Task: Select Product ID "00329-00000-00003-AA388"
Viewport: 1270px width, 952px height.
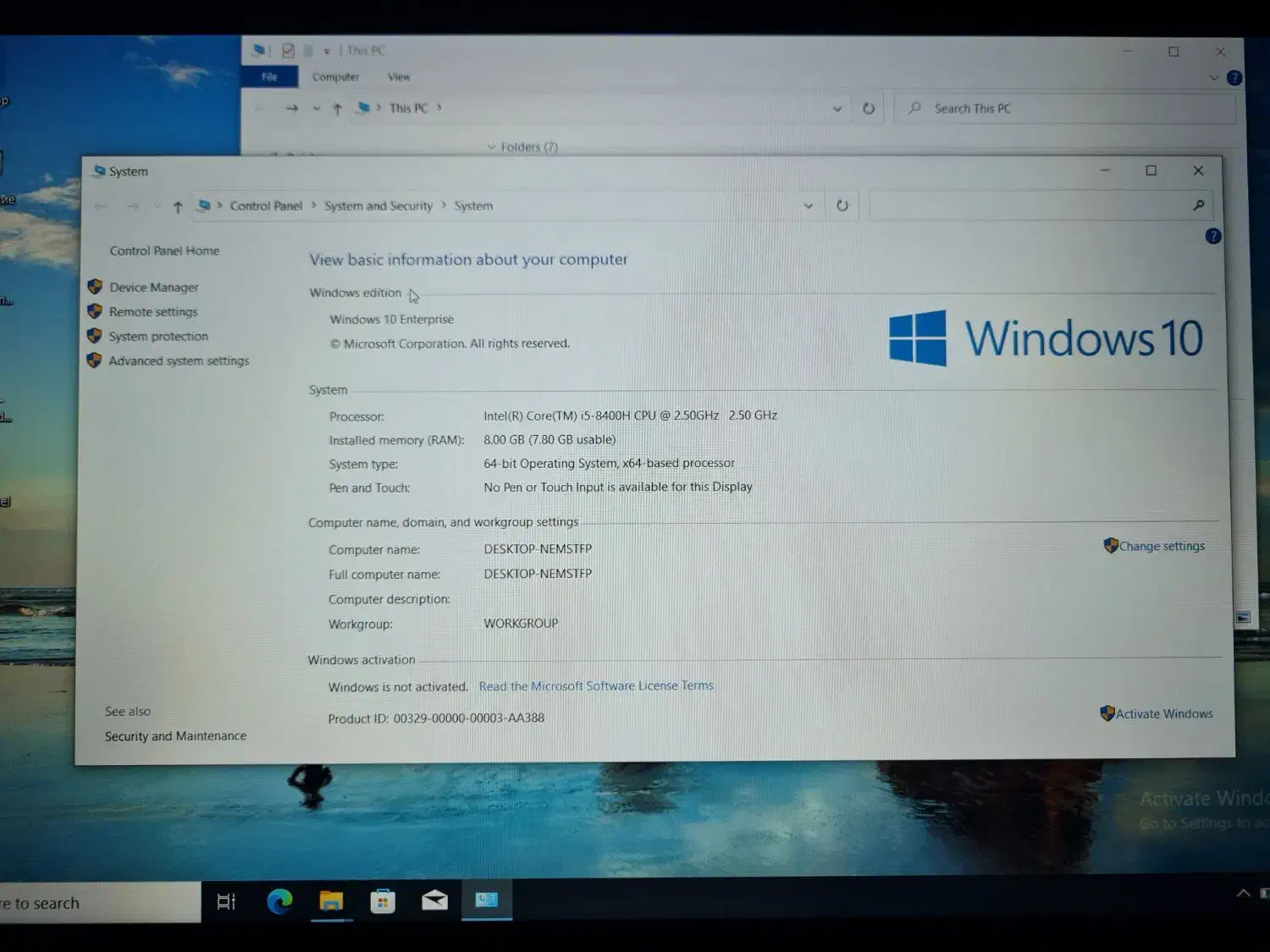Action: (468, 718)
